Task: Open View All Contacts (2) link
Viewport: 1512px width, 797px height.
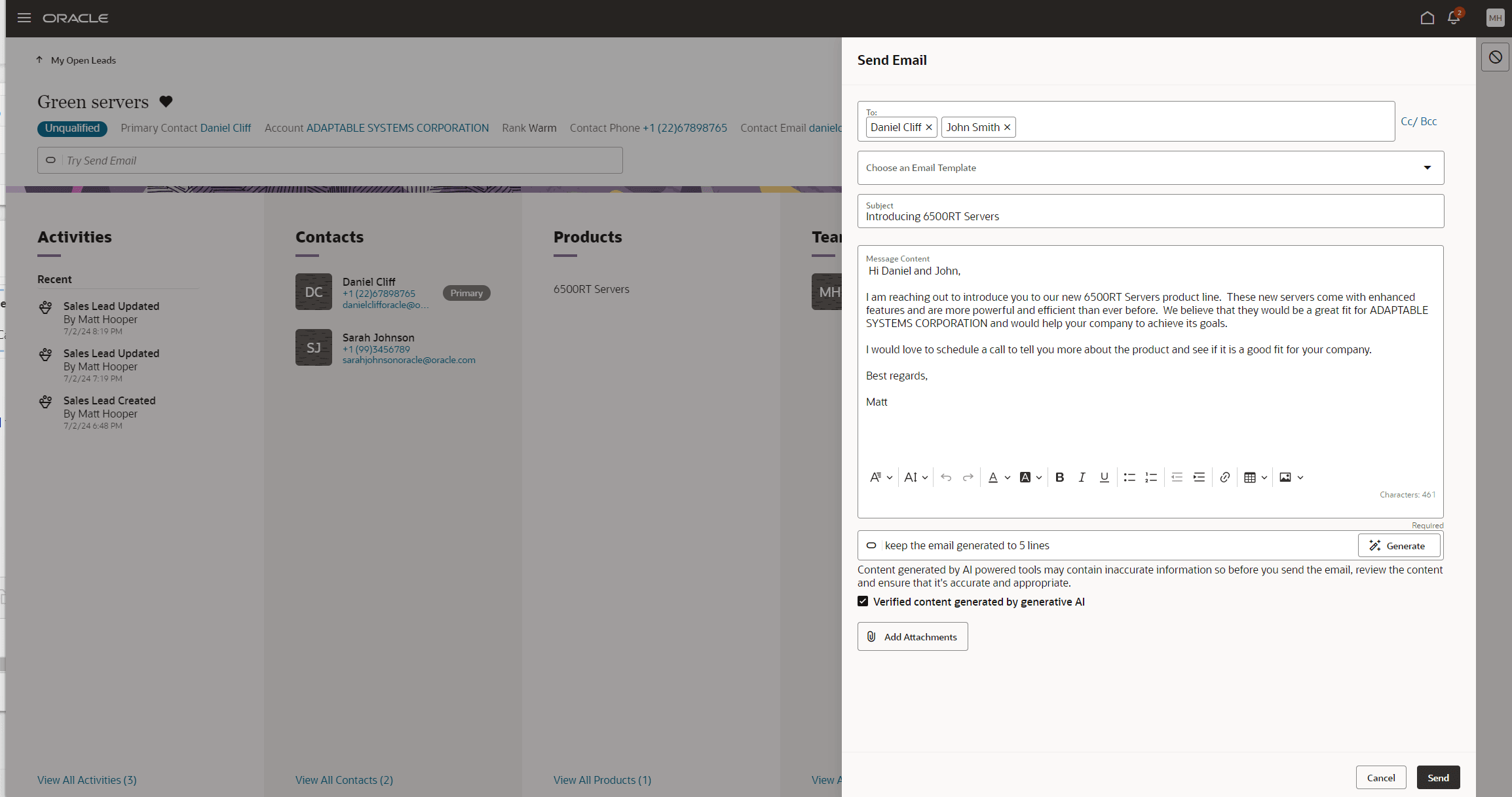Action: (344, 780)
